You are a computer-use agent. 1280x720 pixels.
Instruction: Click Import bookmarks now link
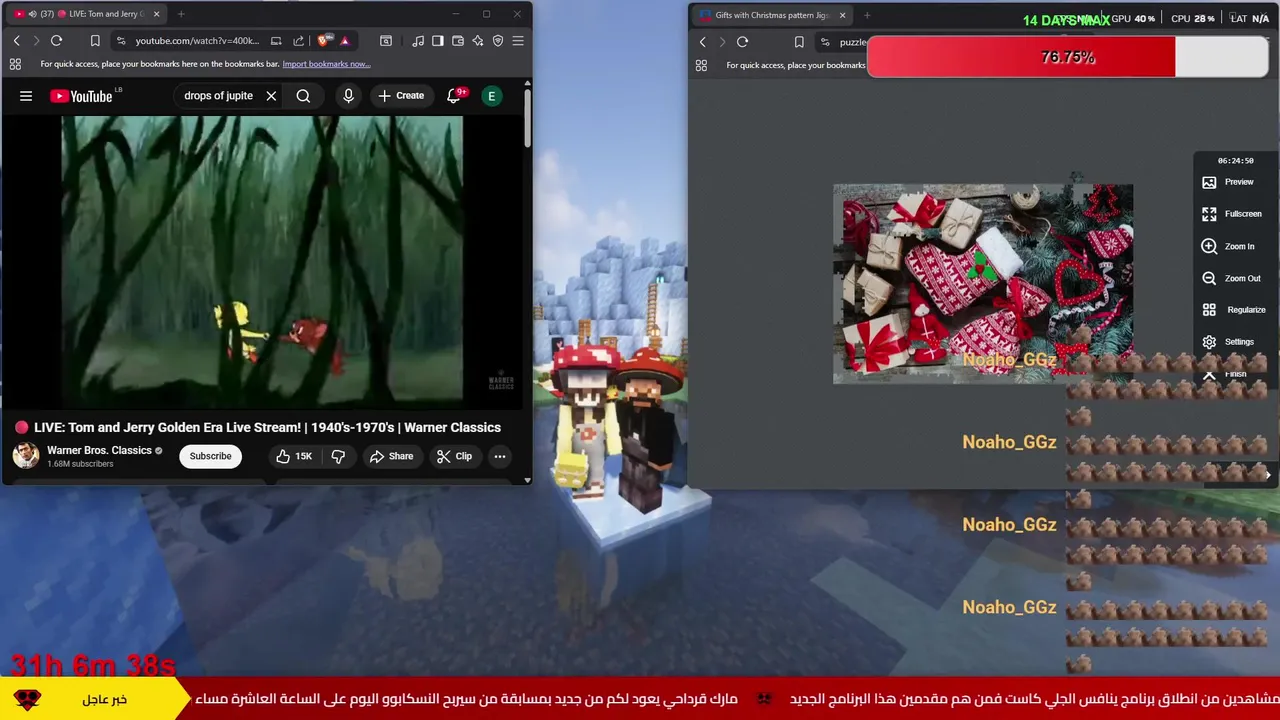click(326, 64)
